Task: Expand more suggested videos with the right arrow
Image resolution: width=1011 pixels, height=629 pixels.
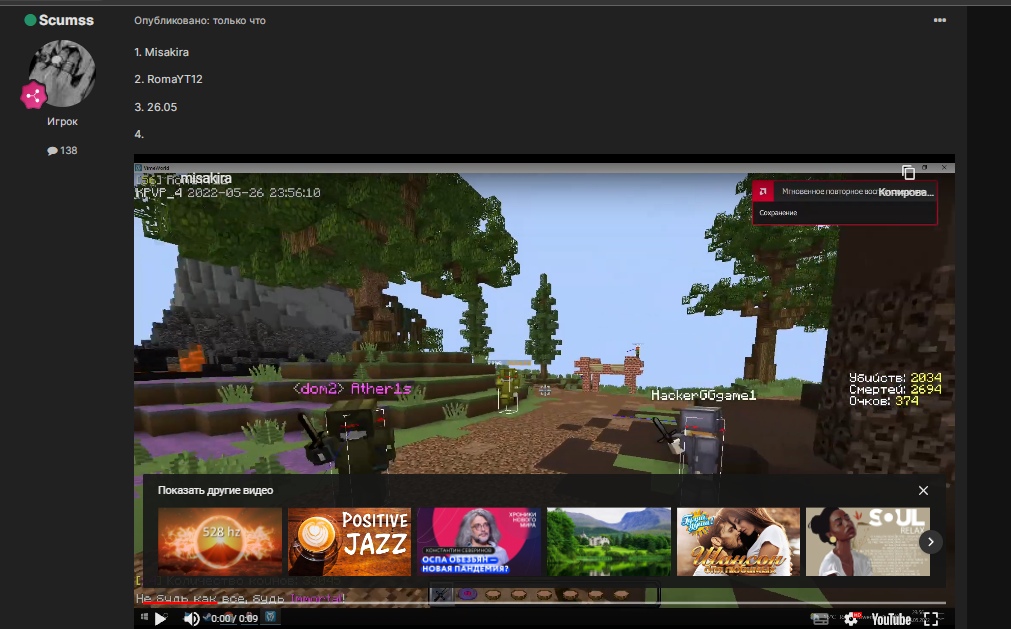Action: click(930, 541)
